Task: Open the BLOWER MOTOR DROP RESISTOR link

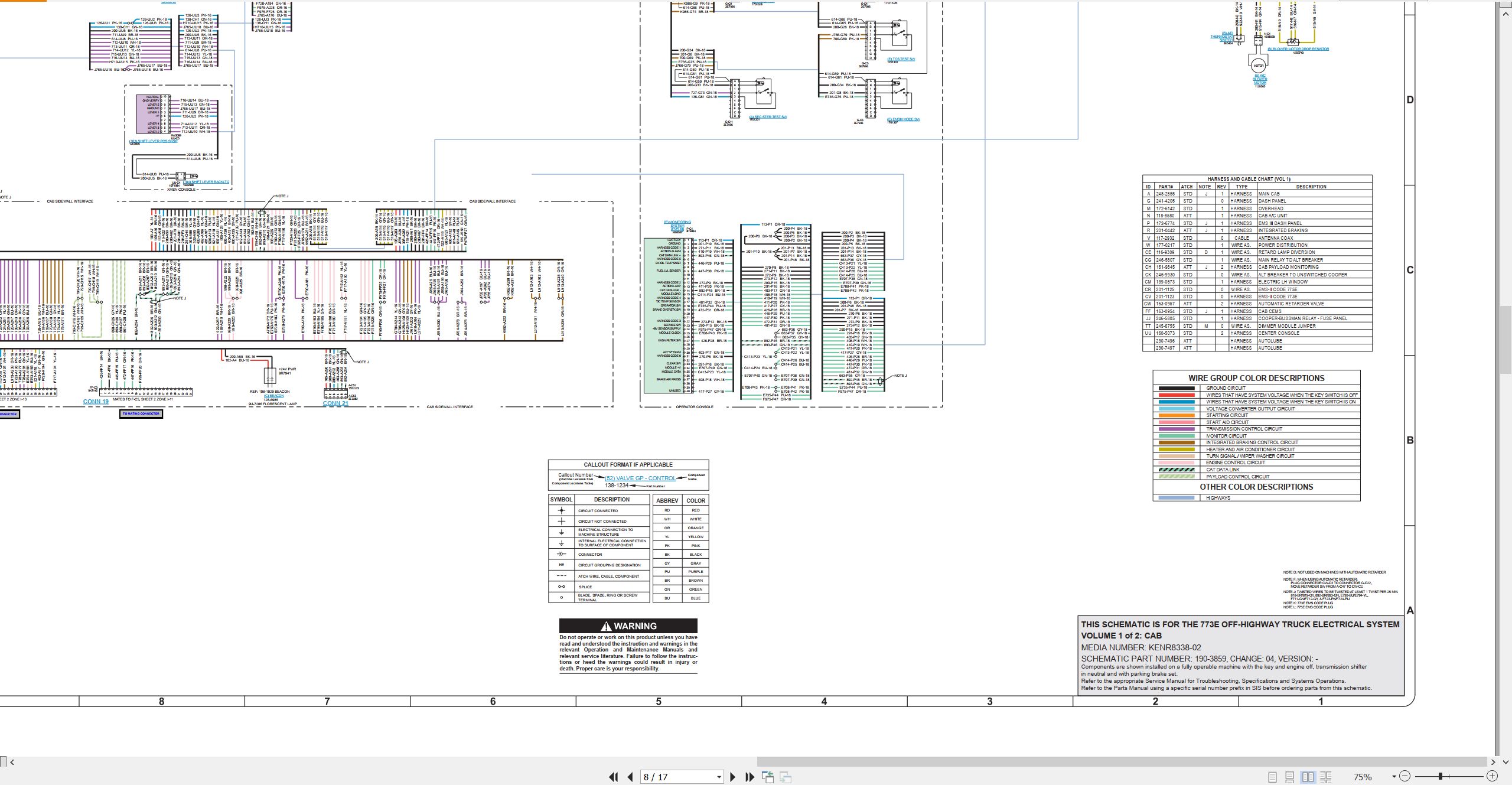Action: coord(1298,49)
